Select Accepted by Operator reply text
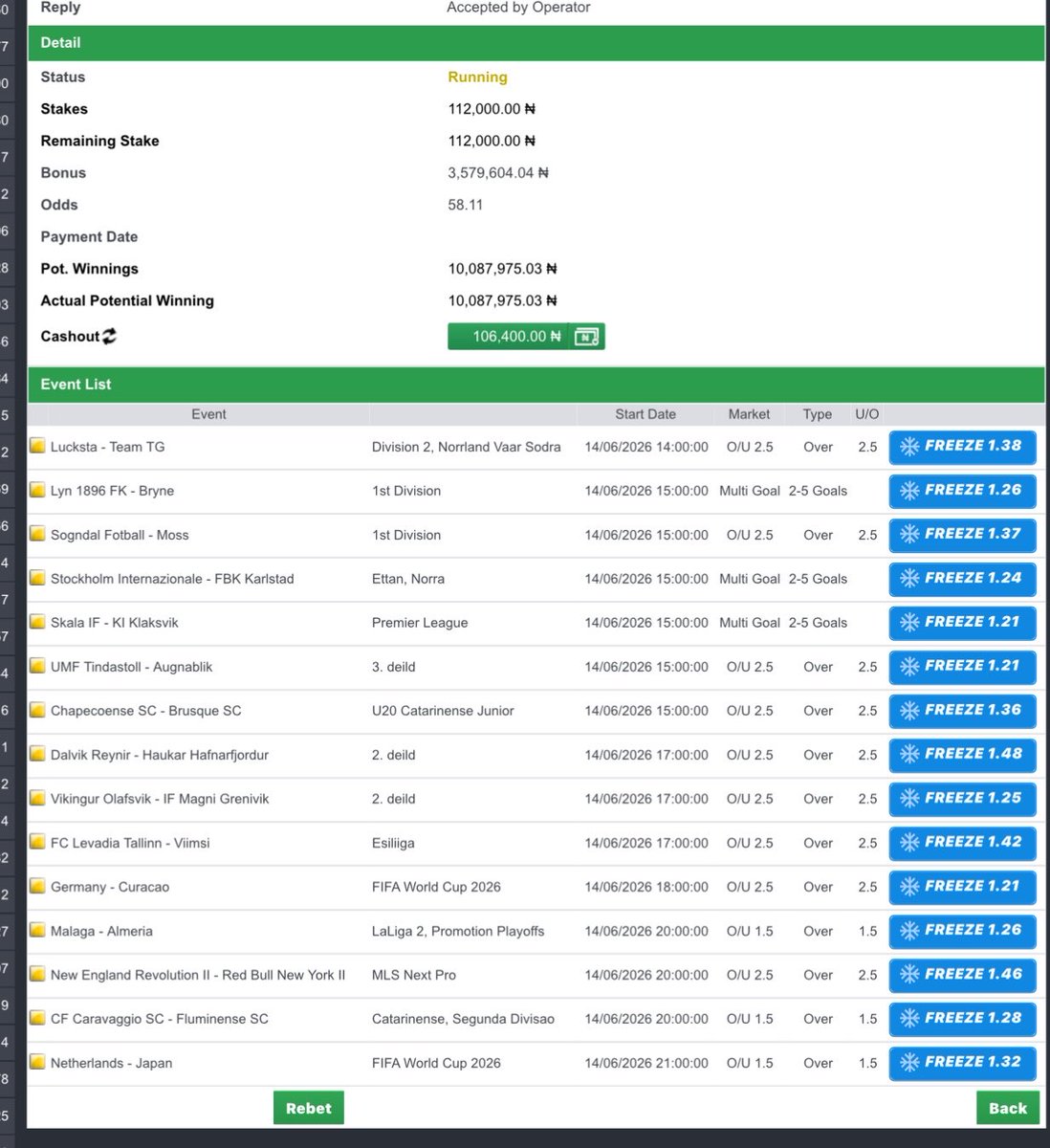This screenshot has width=1050, height=1148. click(x=518, y=8)
